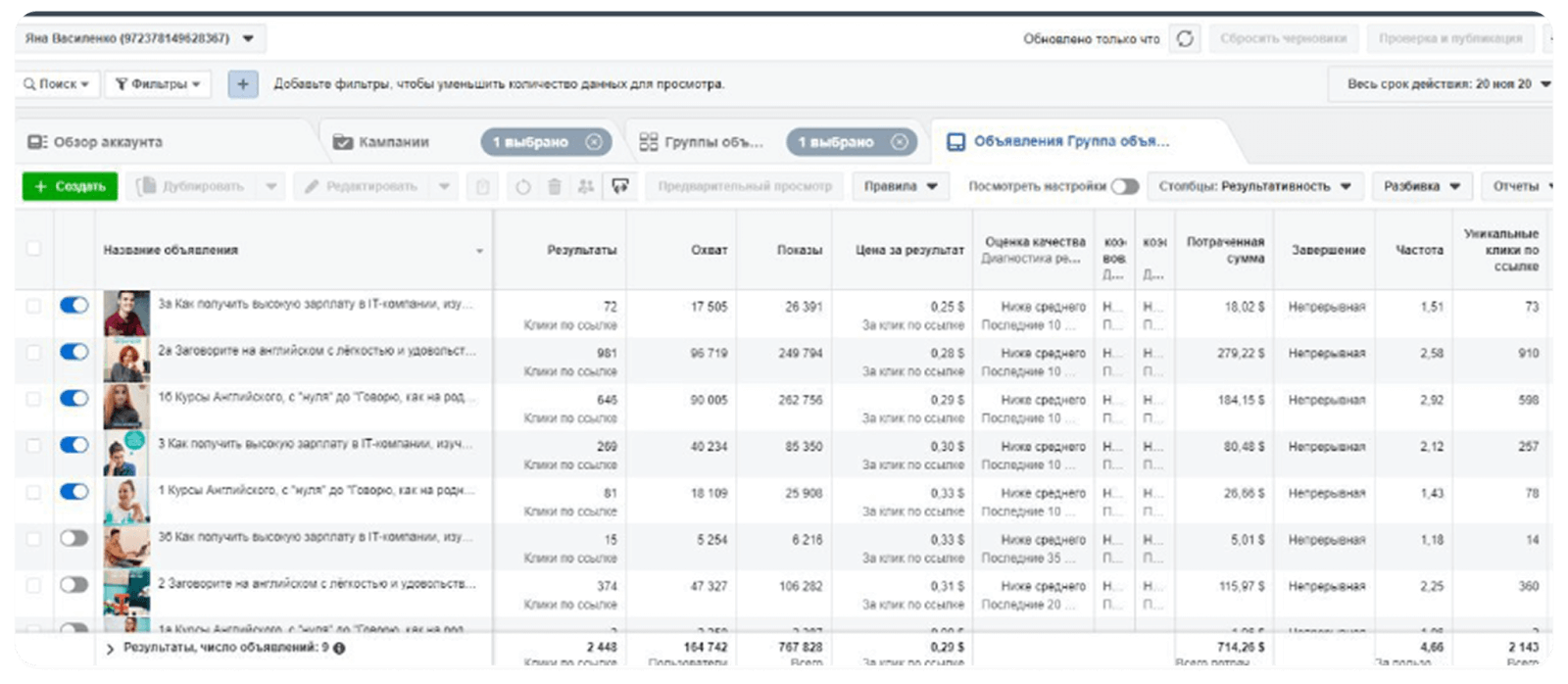Open the Поиск dropdown

tap(57, 84)
